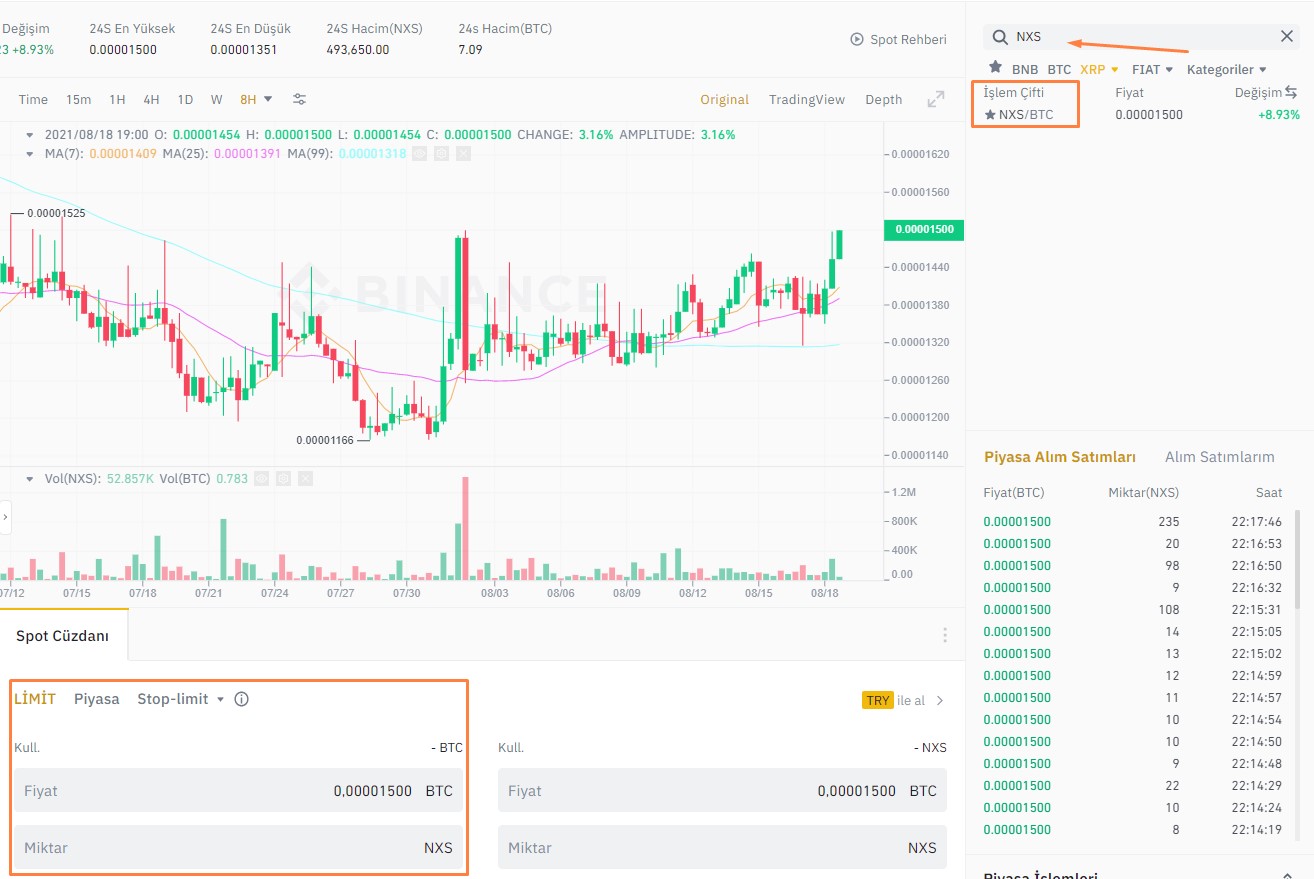Select the Alım Satımlarım tab

tap(1220, 456)
